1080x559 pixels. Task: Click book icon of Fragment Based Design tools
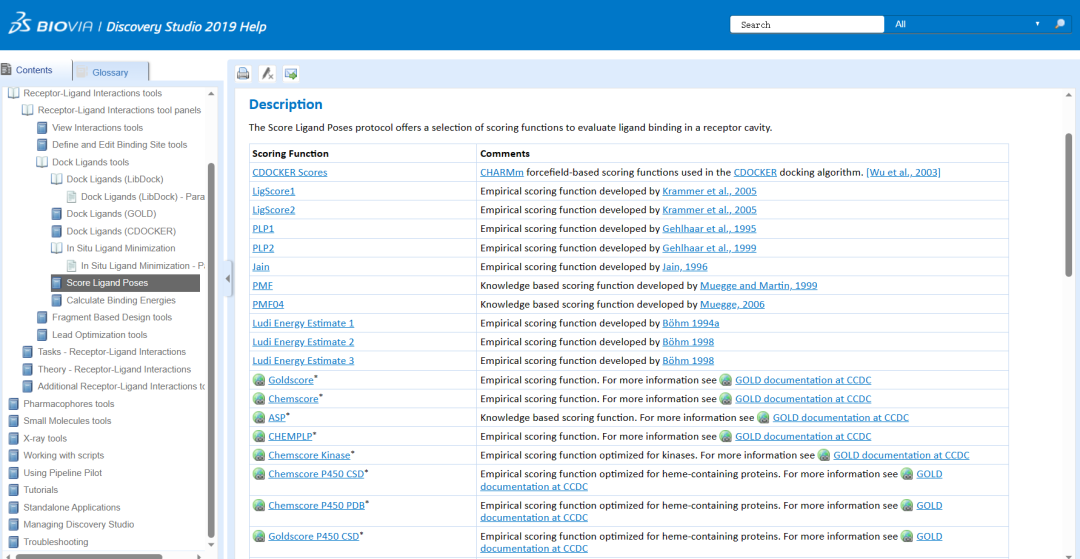pyautogui.click(x=42, y=317)
